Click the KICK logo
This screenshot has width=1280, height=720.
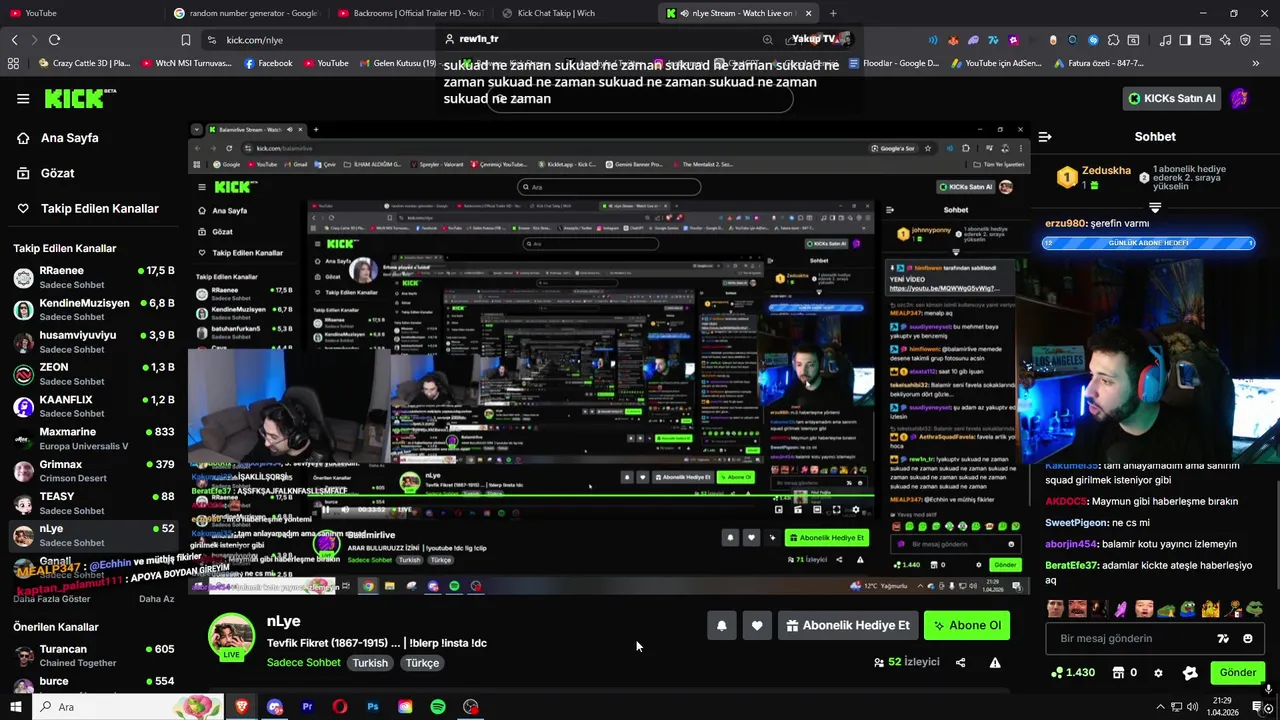(x=80, y=98)
